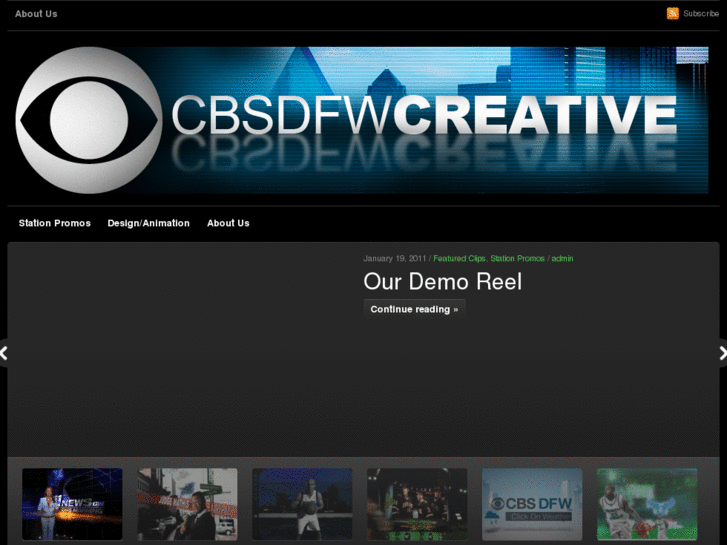Select the man in suit street thumbnail
Image resolution: width=727 pixels, height=545 pixels.
click(187, 504)
